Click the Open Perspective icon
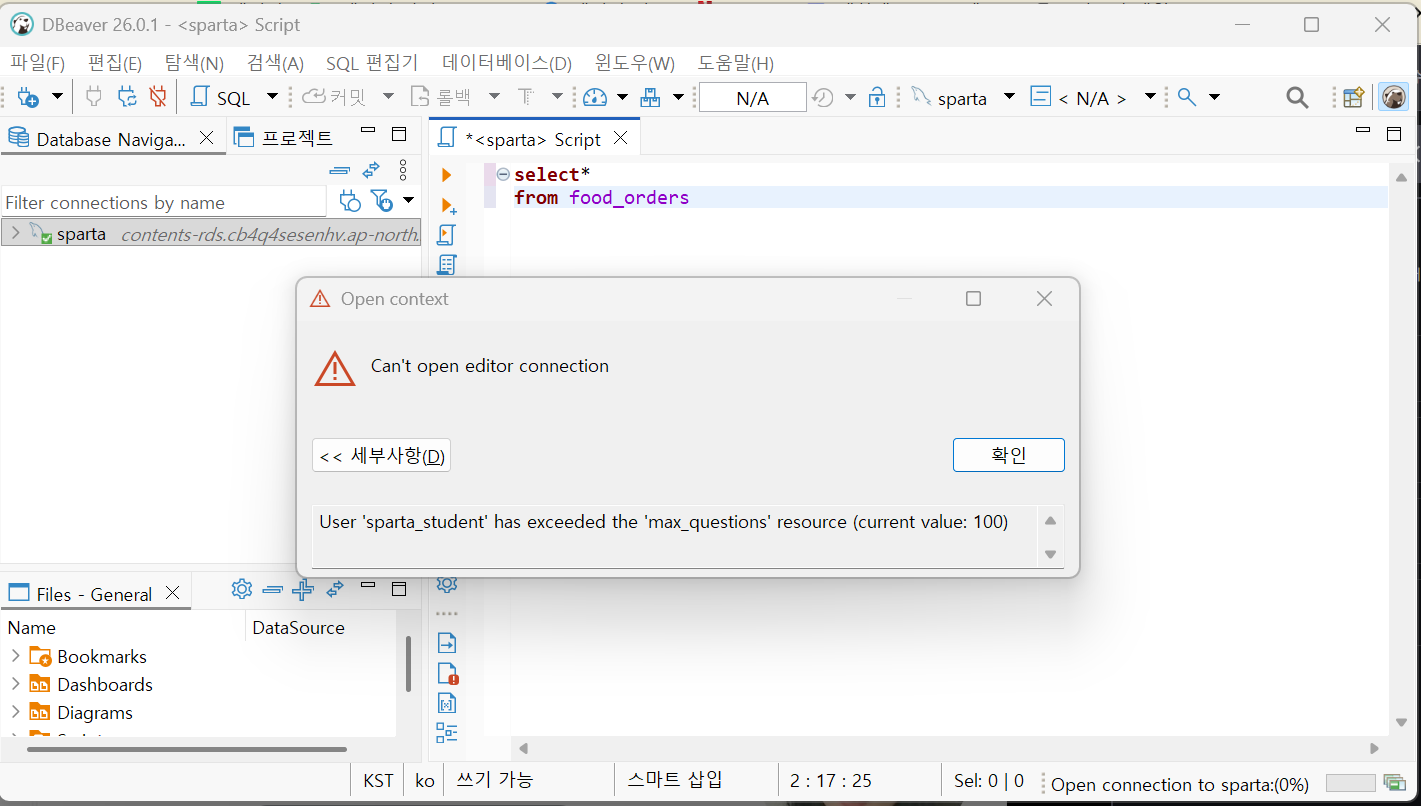This screenshot has width=1421, height=806. tap(1354, 97)
